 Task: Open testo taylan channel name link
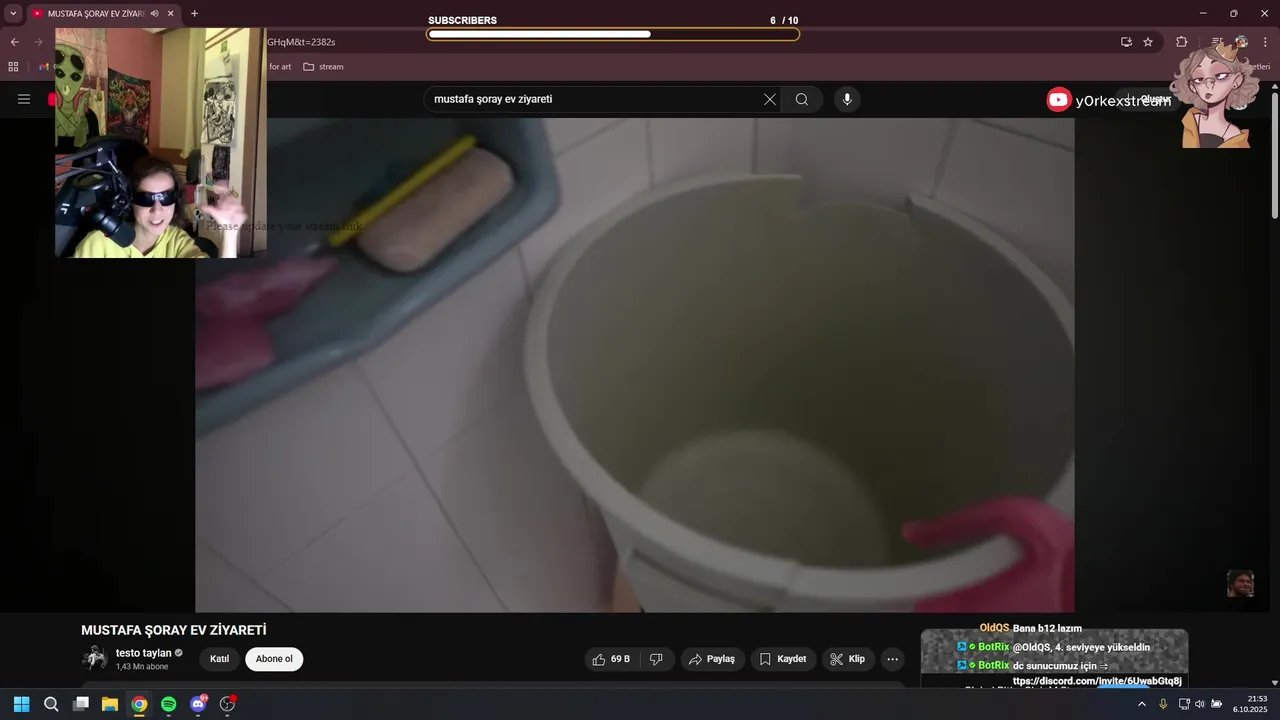point(143,653)
